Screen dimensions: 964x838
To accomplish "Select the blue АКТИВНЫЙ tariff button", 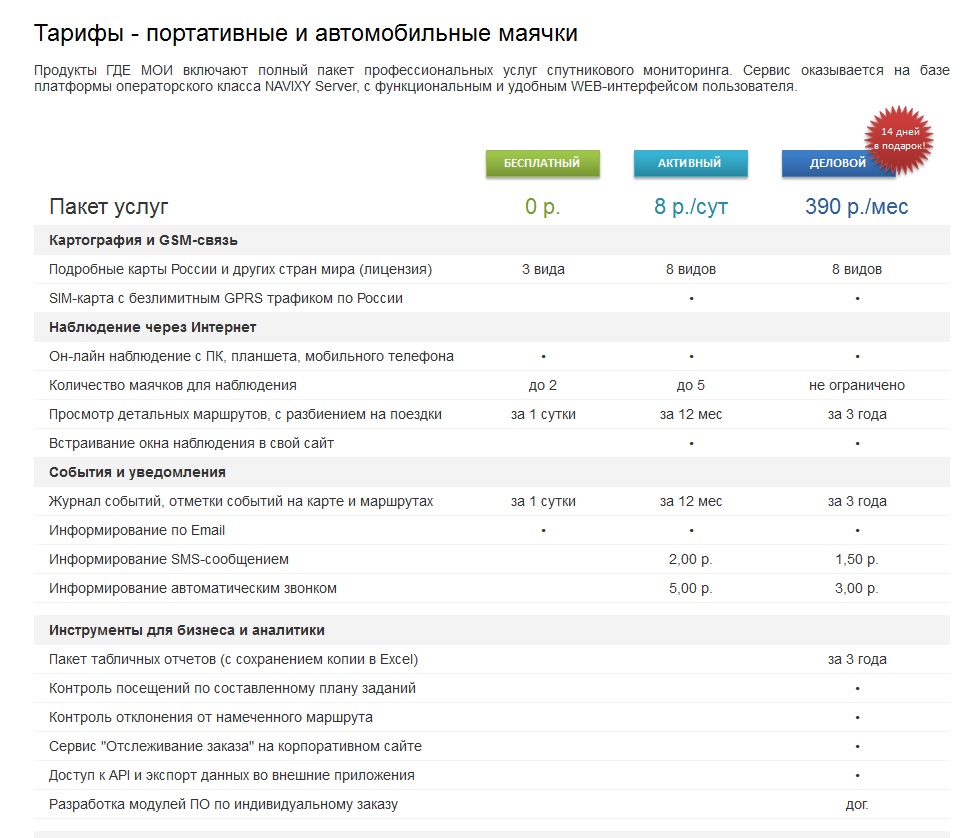I will [x=690, y=163].
